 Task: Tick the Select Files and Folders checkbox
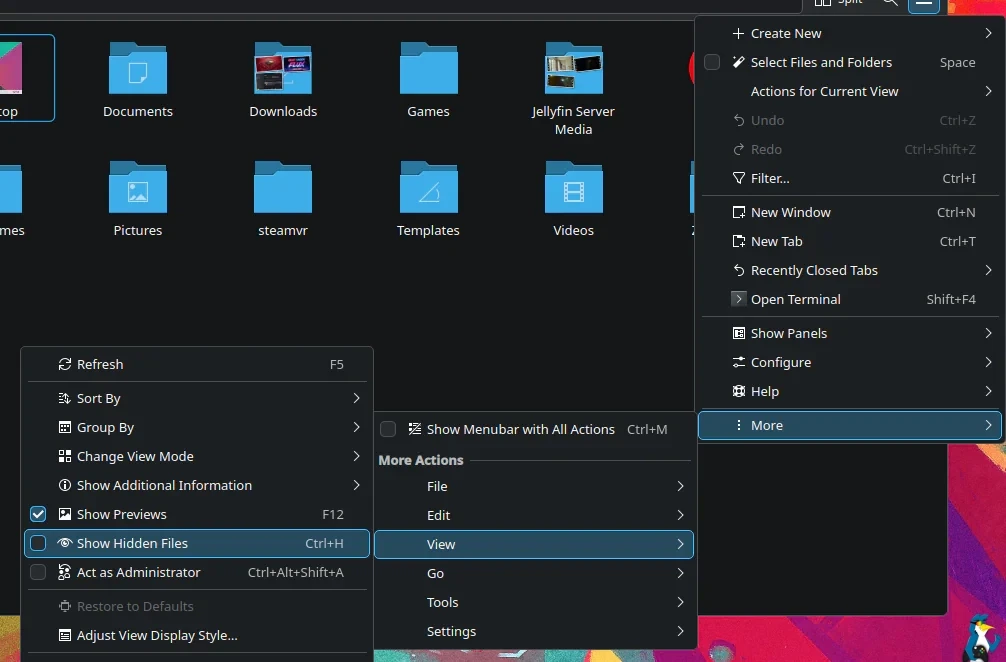coord(712,62)
